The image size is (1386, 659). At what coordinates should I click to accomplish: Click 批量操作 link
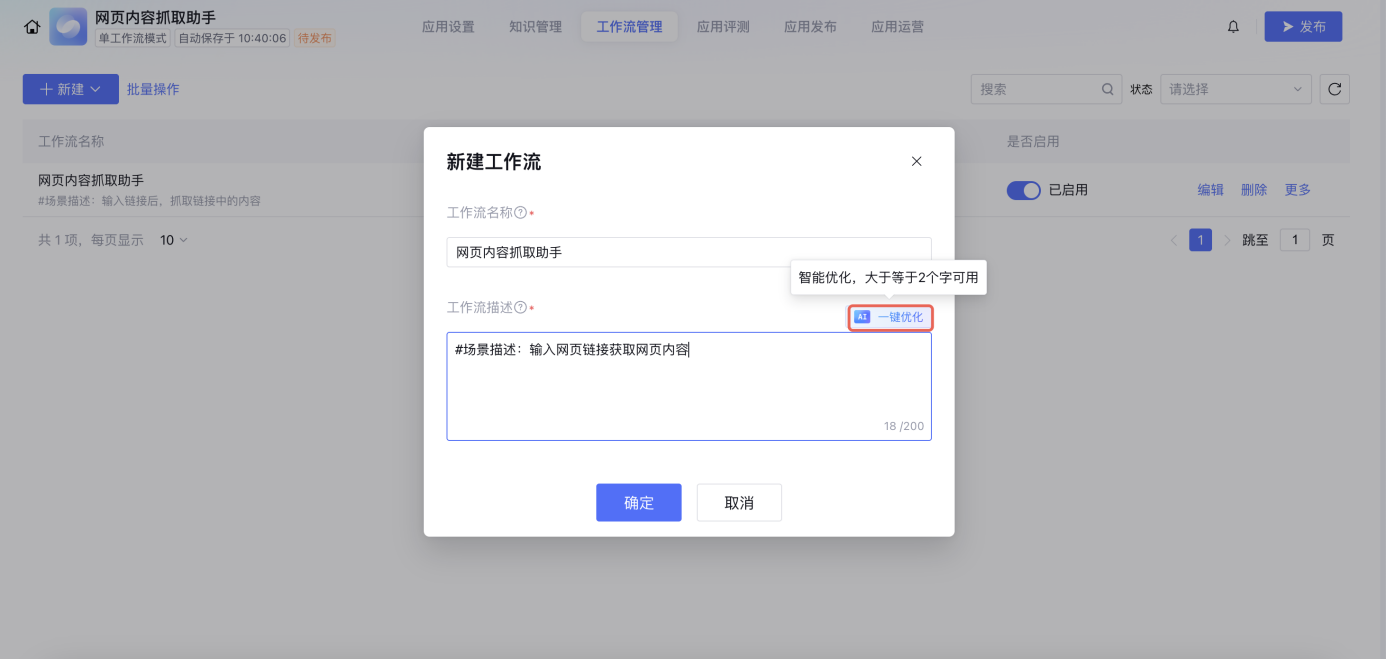[x=153, y=89]
